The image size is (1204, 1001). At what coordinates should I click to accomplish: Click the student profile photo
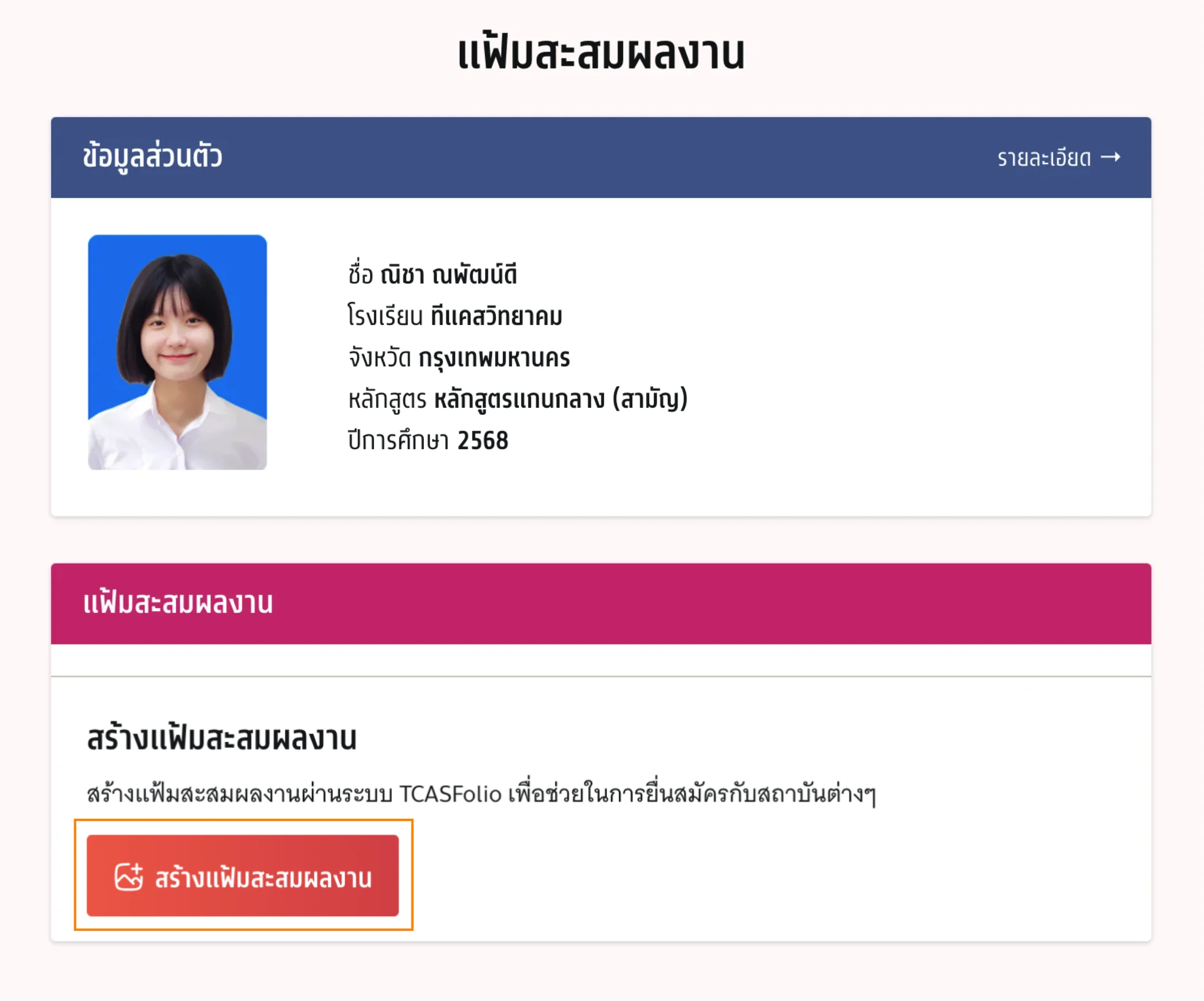pos(177,352)
